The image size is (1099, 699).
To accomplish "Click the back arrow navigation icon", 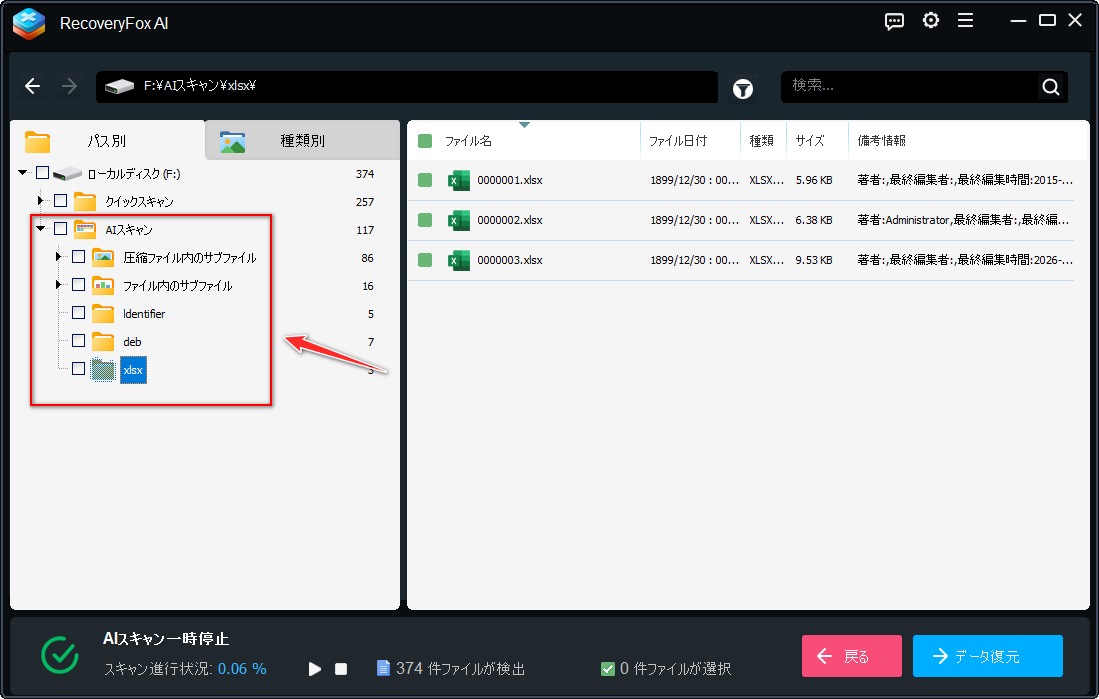I will tap(33, 87).
